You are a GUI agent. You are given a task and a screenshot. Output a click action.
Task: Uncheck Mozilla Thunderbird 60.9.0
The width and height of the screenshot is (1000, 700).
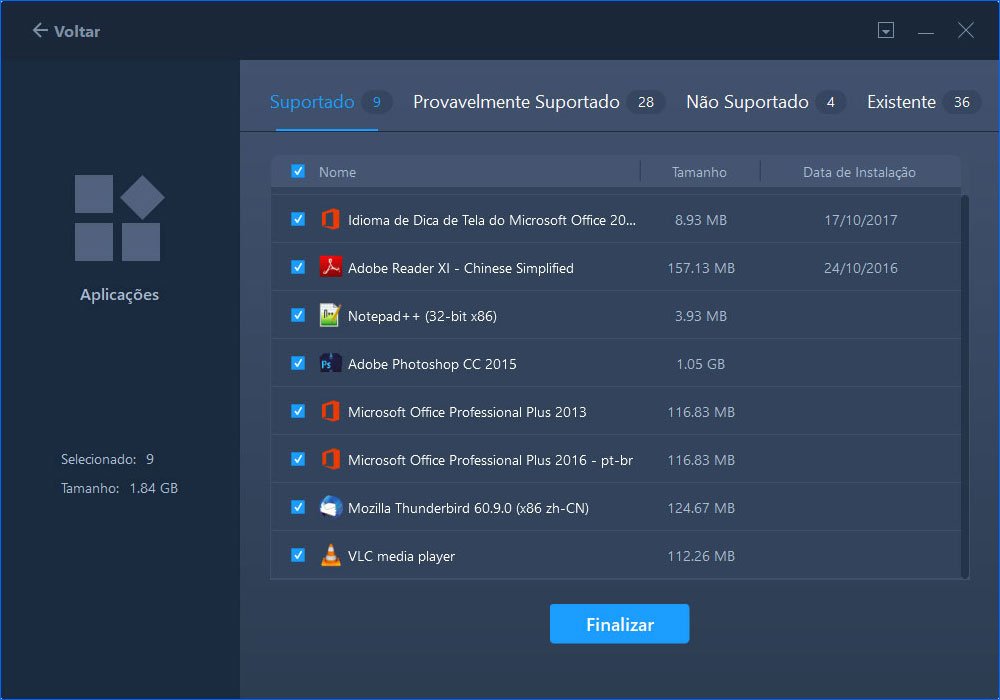[x=298, y=507]
